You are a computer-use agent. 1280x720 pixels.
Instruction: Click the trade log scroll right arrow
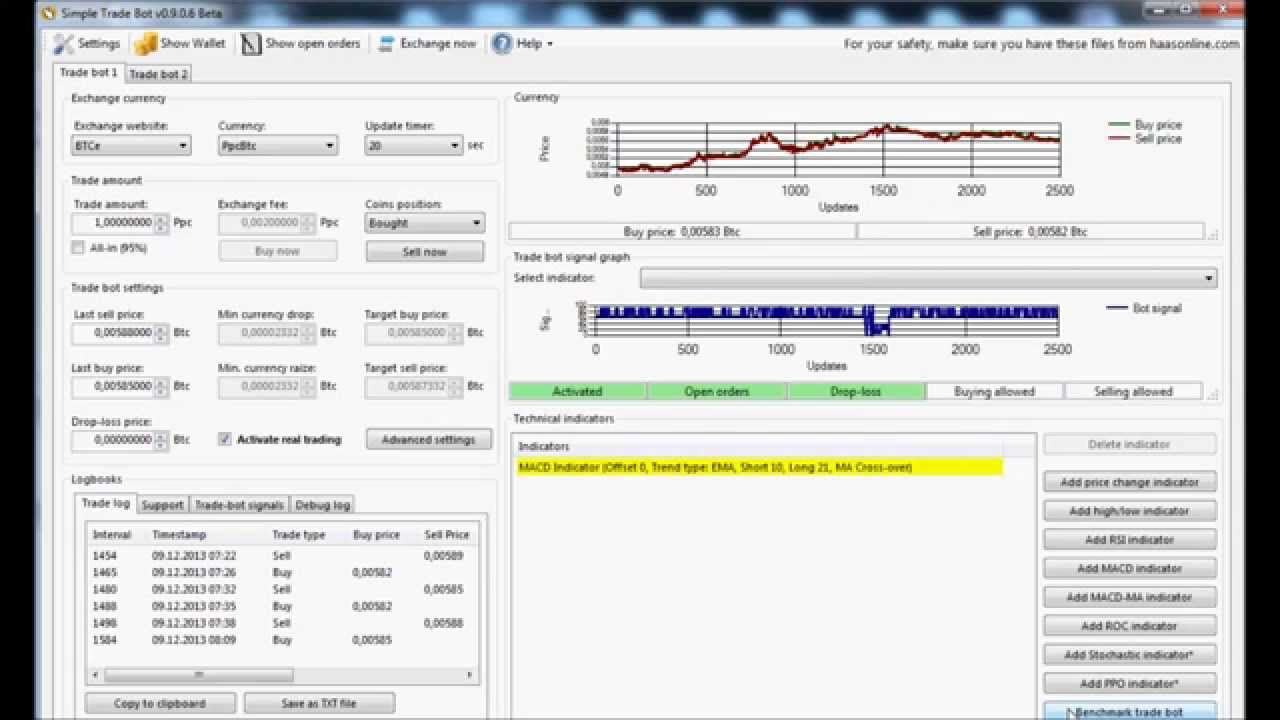pos(470,675)
